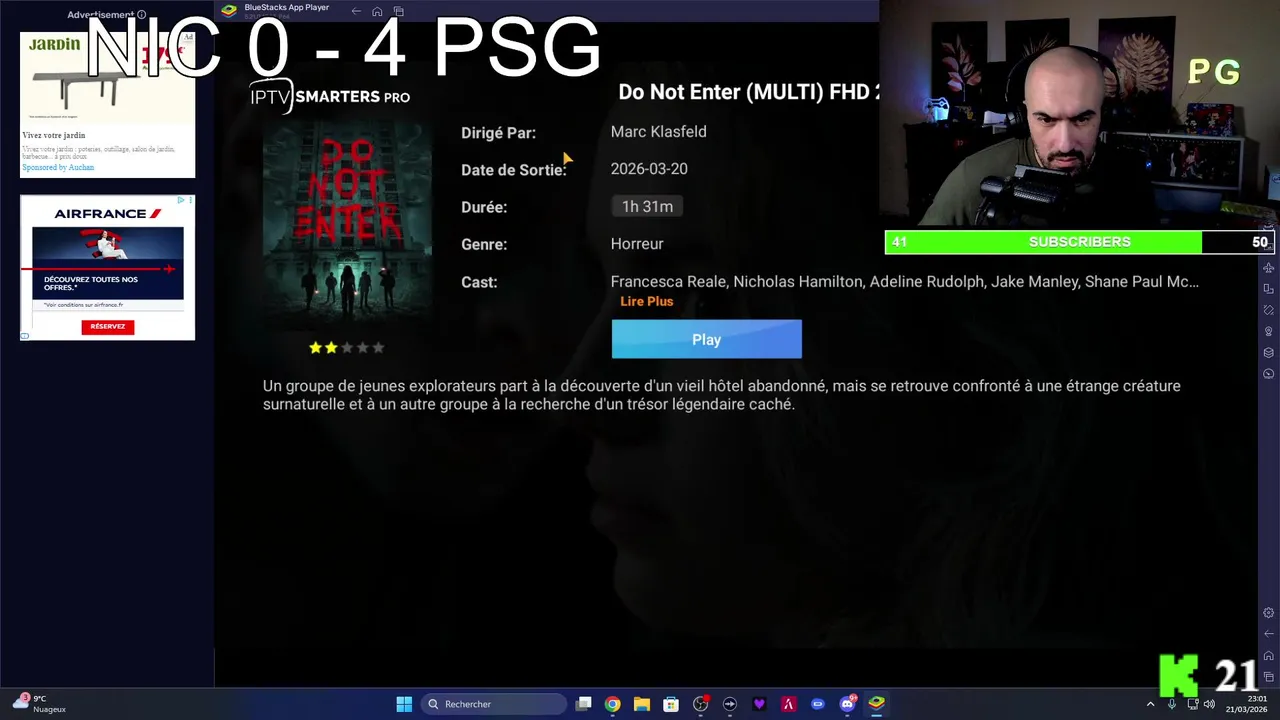
Task: Click the Cast label
Action: tap(479, 282)
